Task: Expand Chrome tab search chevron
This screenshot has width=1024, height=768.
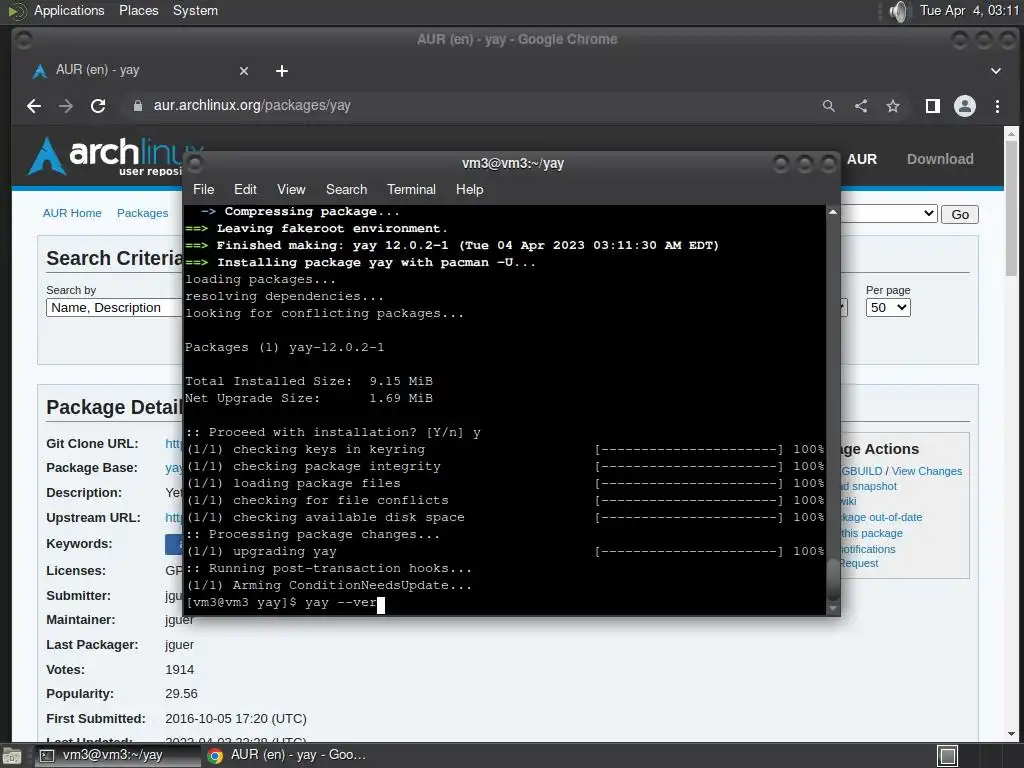Action: tap(996, 71)
